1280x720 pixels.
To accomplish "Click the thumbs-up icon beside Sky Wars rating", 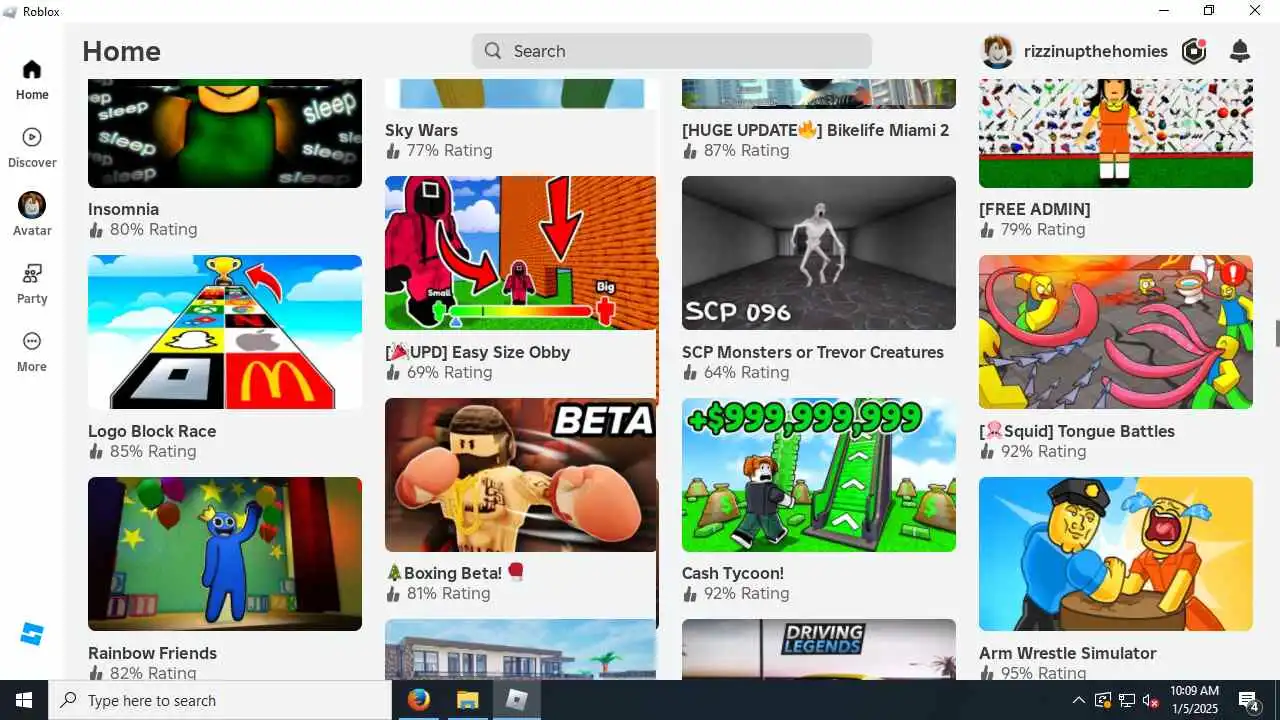I will [x=393, y=151].
